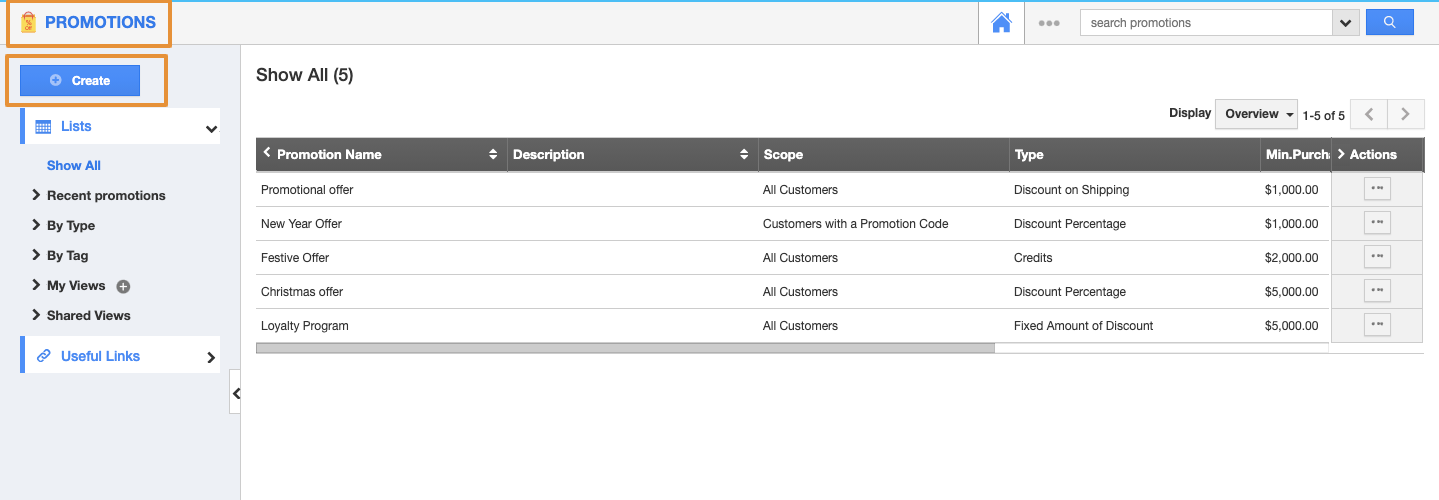Add a new view with plus icon
Screen dimensions: 1439x500
click(x=124, y=286)
